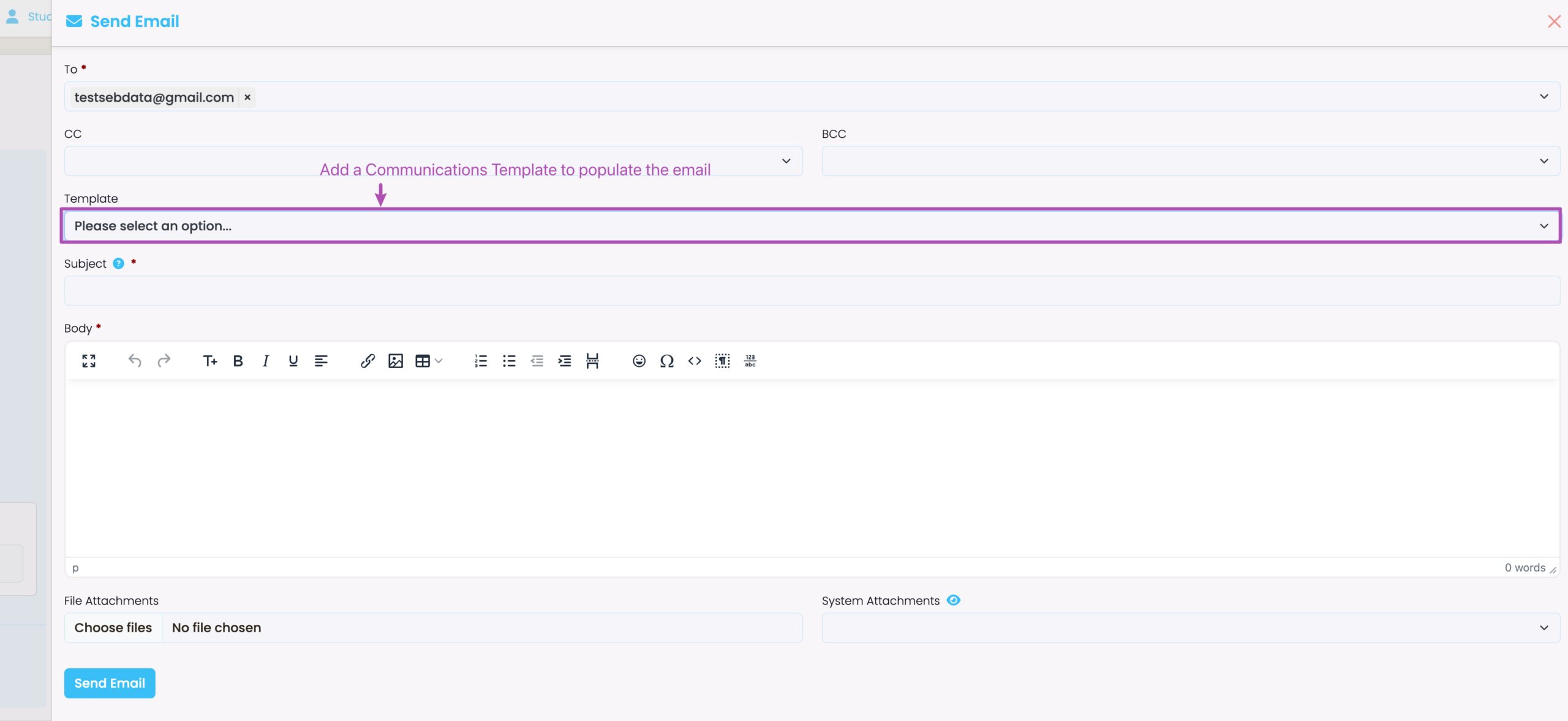Open the emoji picker icon
1568x721 pixels.
tap(639, 361)
